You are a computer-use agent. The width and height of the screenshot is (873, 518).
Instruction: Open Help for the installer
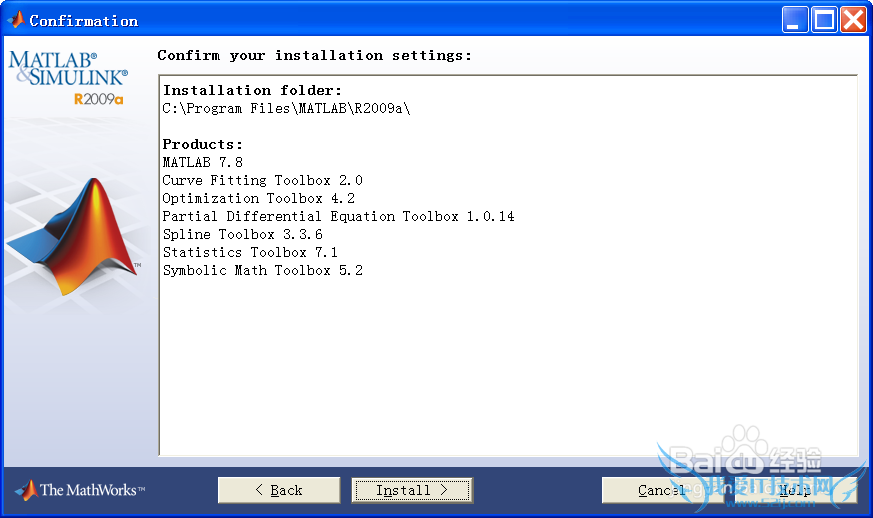click(x=795, y=490)
